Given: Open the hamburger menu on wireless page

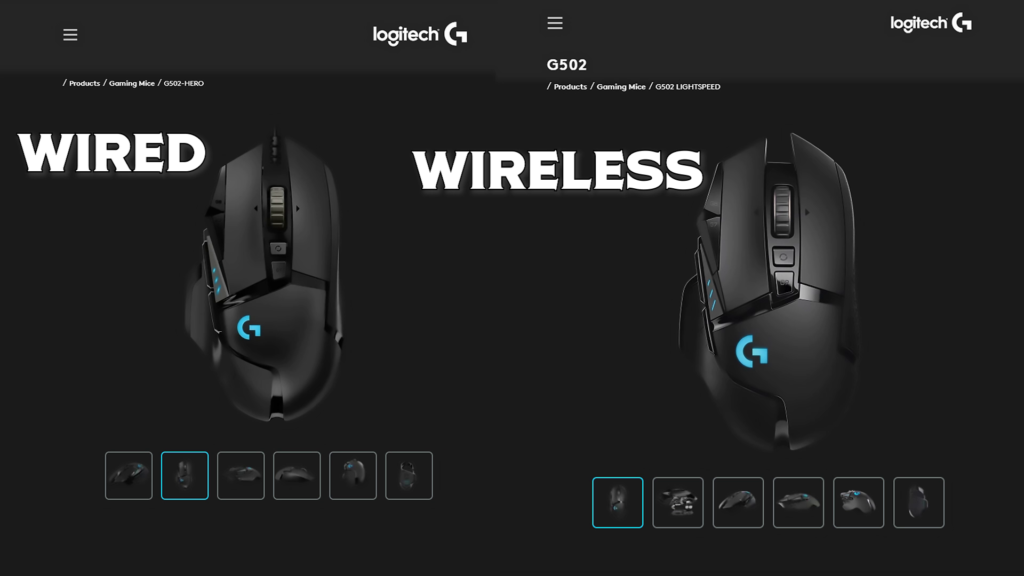Looking at the screenshot, I should coord(554,23).
